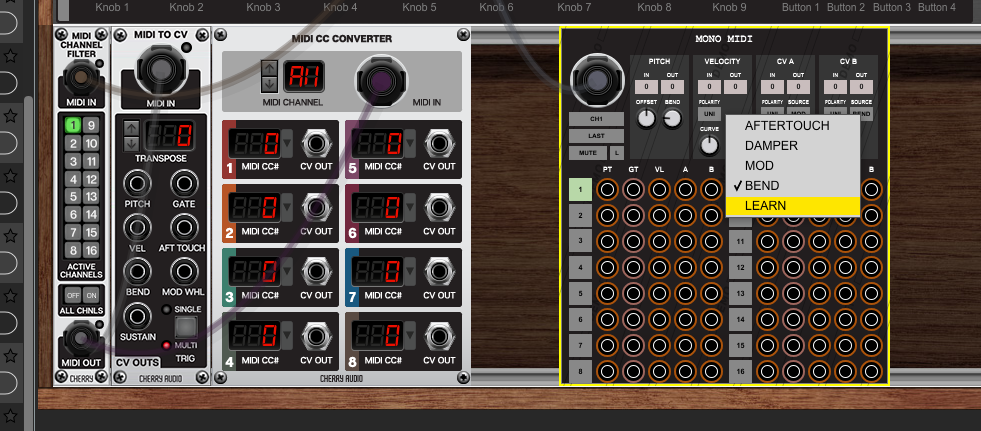981x431 pixels.
Task: Open the LAST note priority selector
Action: pos(596,136)
